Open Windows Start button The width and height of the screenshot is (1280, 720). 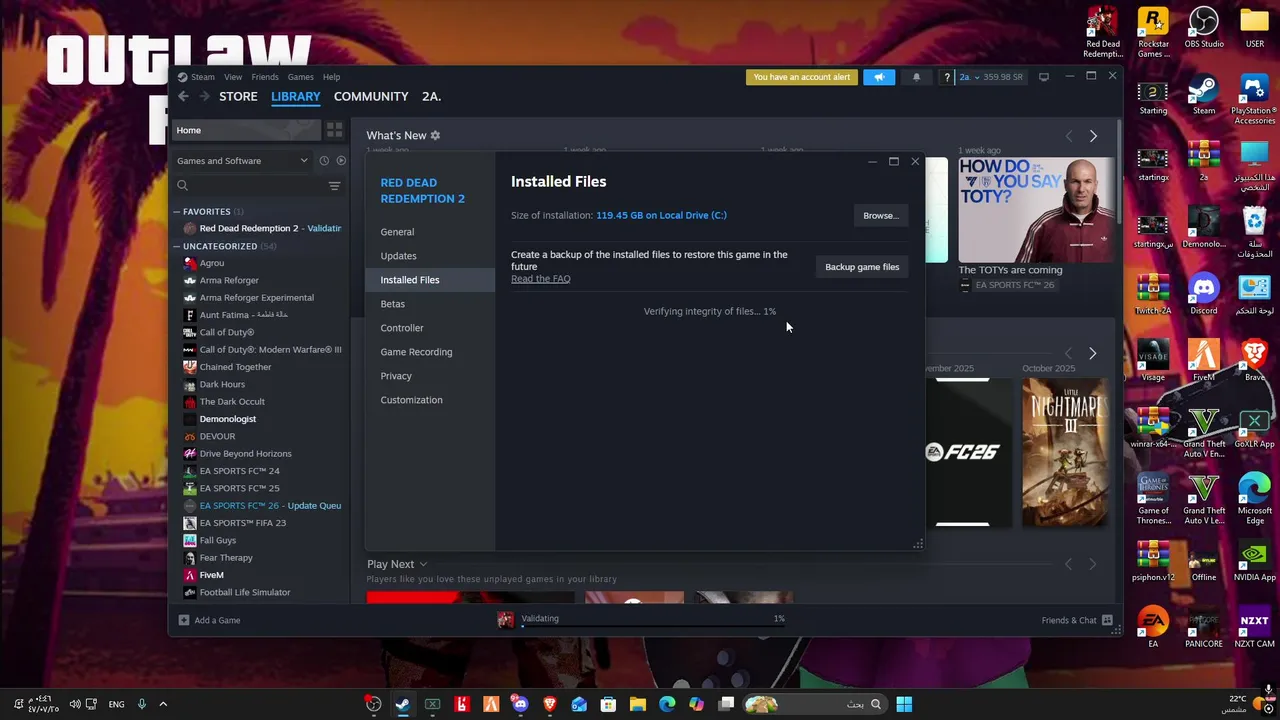pyautogui.click(x=904, y=704)
